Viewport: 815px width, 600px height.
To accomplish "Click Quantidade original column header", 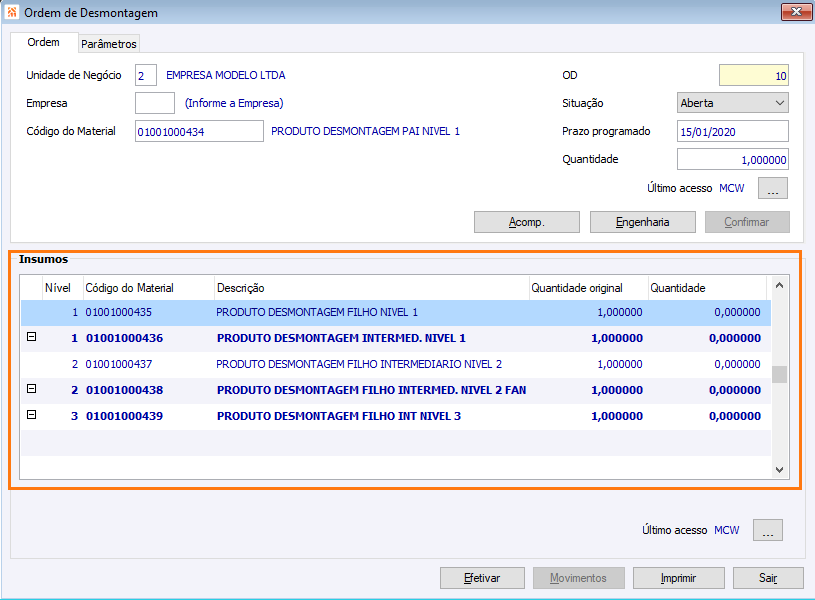I will point(589,288).
